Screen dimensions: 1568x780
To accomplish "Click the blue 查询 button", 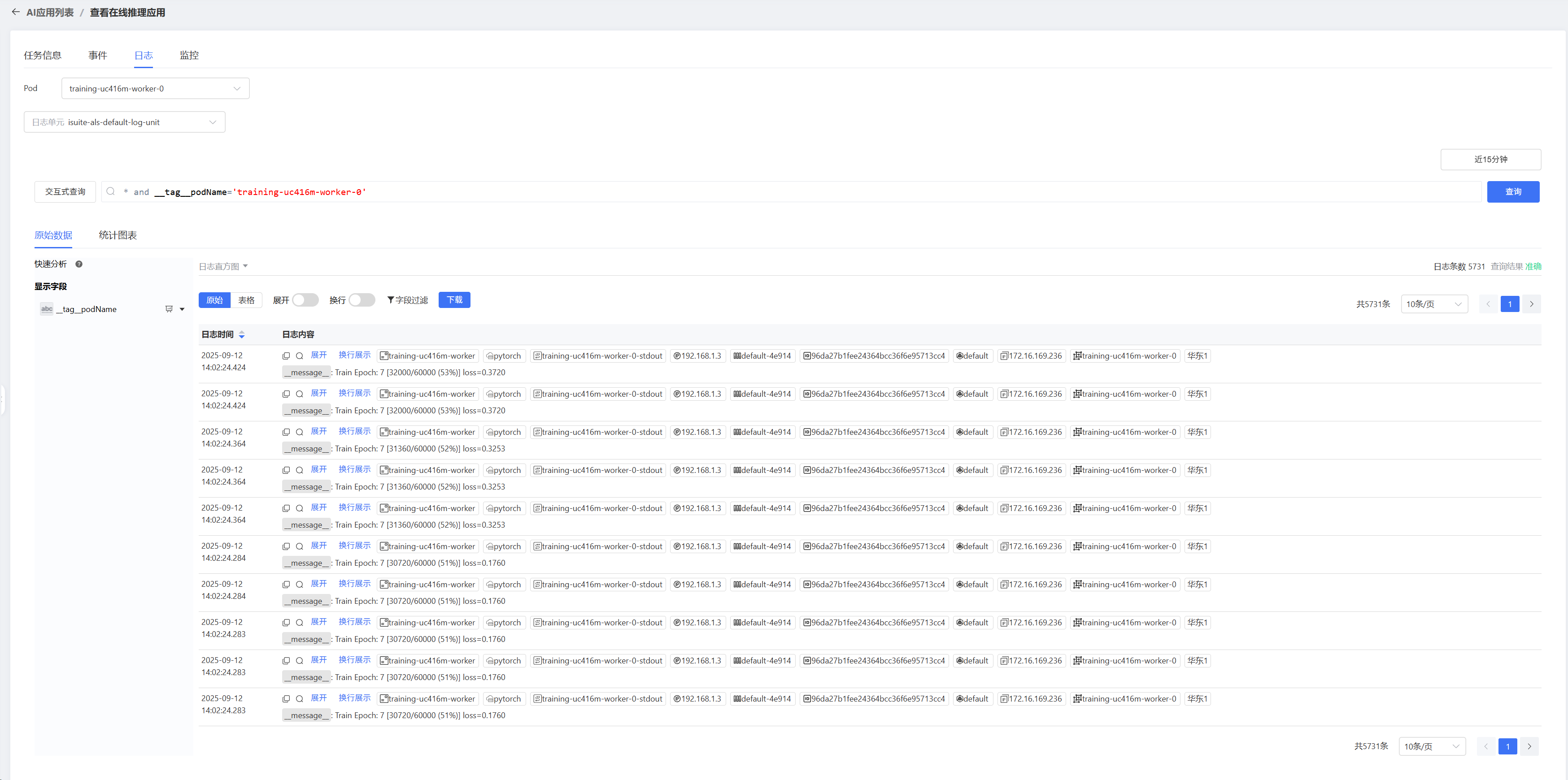I will 1512,192.
